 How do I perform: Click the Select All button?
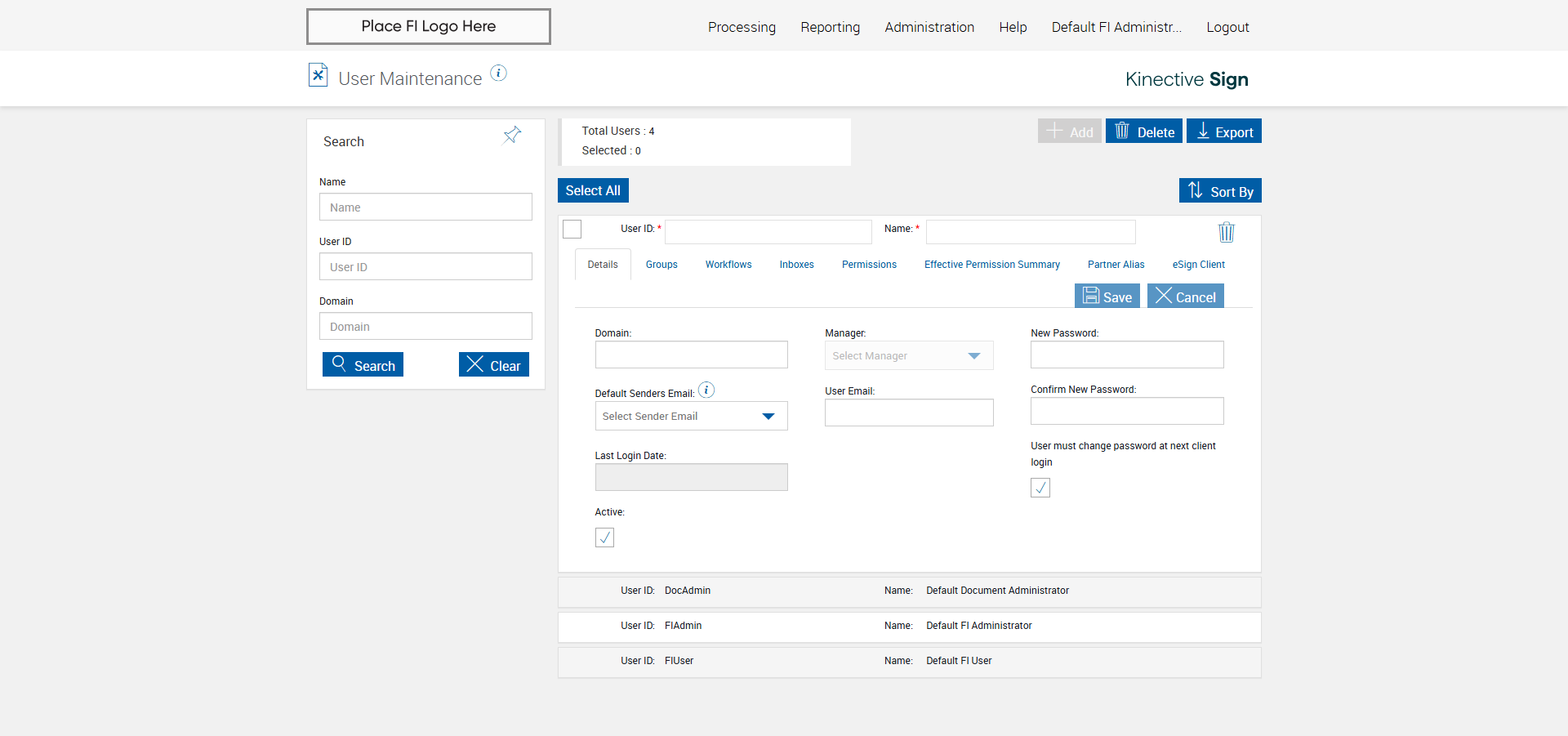(593, 190)
